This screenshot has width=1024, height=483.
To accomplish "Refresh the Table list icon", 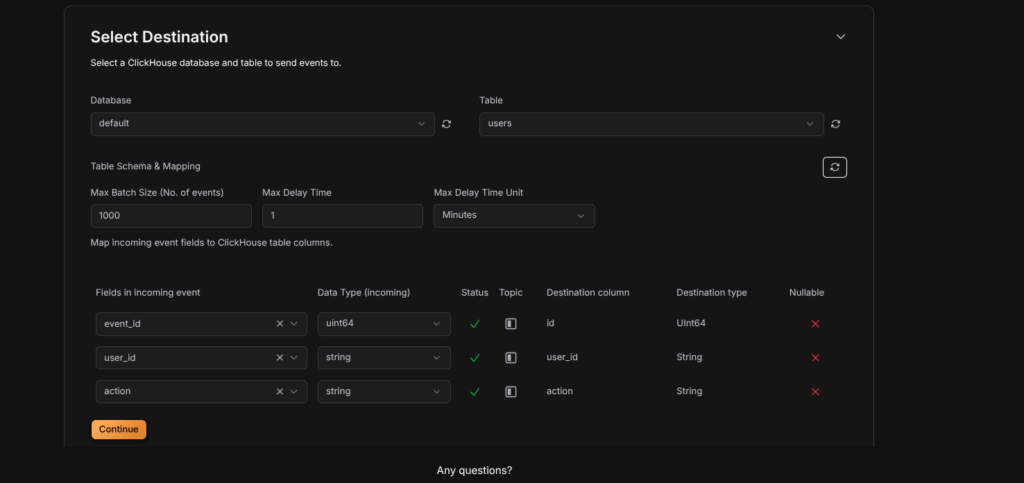I will pyautogui.click(x=836, y=124).
